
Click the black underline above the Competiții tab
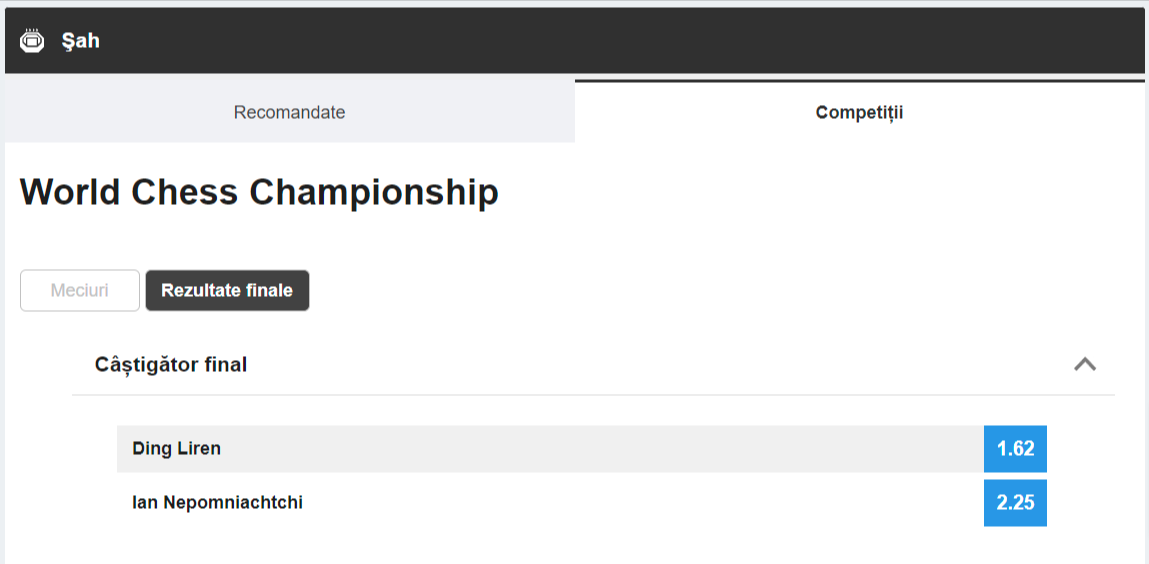pyautogui.click(x=860, y=81)
